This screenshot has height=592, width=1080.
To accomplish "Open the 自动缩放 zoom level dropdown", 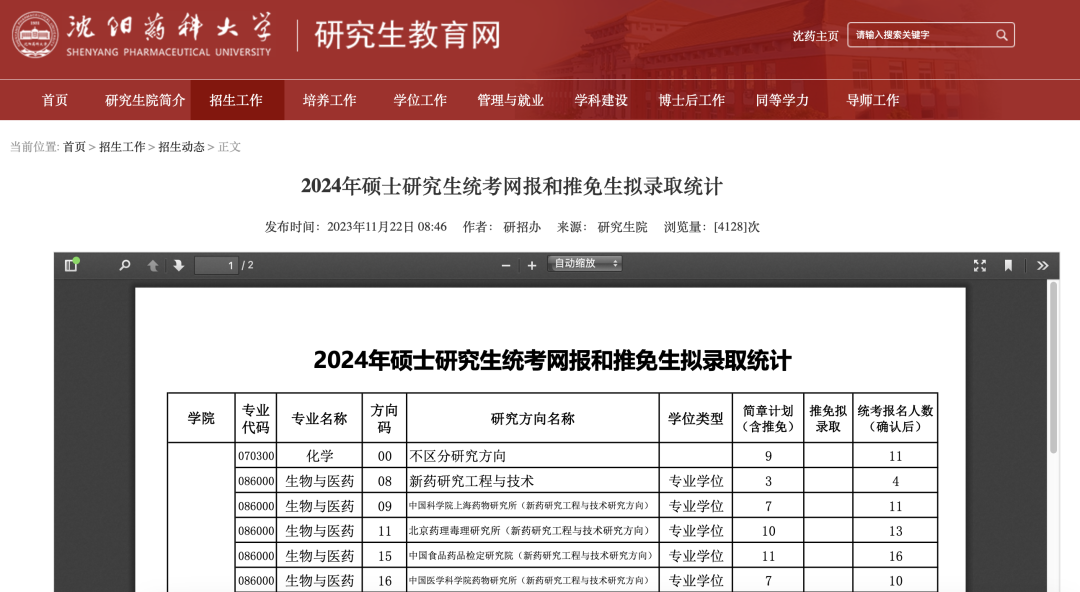I will (585, 266).
